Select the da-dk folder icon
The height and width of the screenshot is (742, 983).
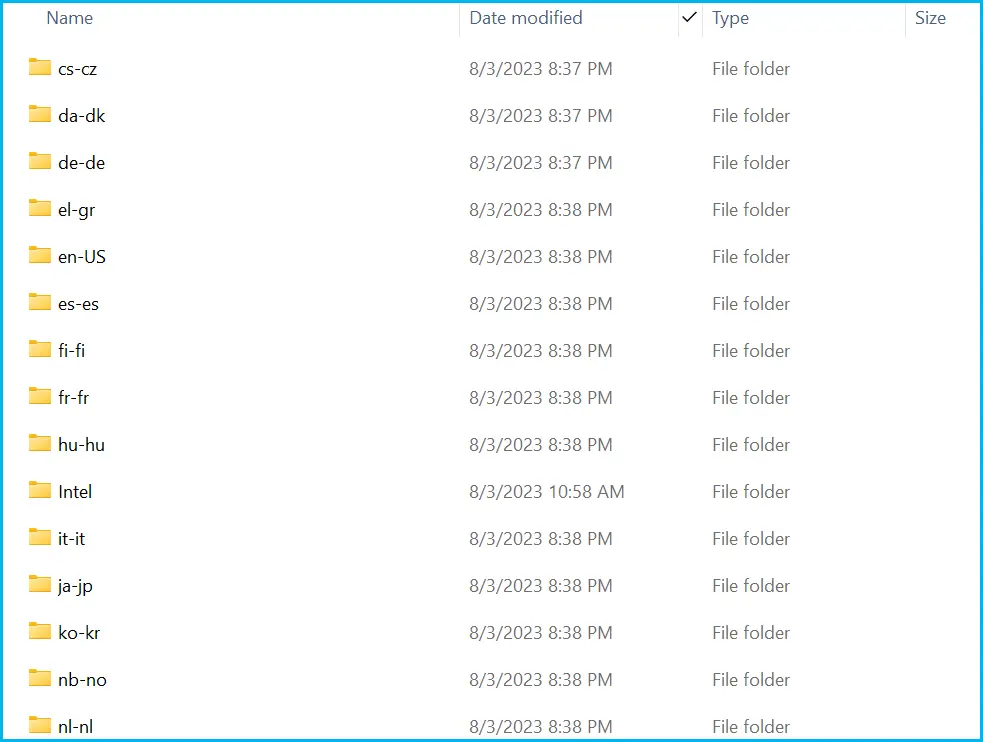tap(40, 115)
